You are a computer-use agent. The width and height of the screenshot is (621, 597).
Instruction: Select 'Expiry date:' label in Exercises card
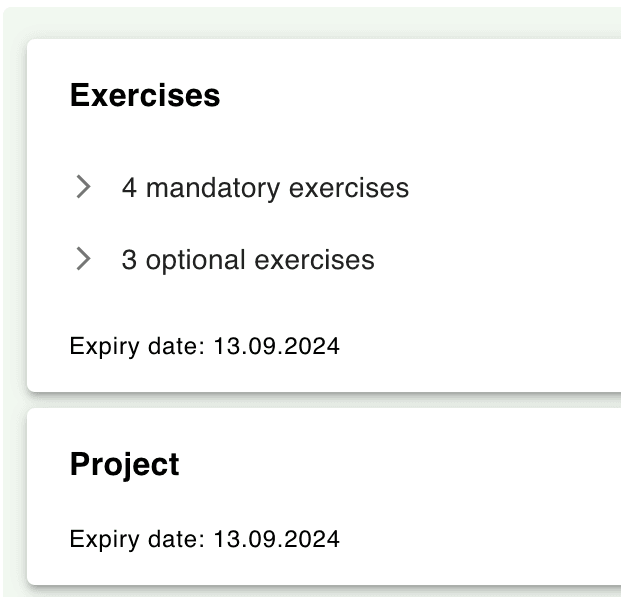(137, 347)
